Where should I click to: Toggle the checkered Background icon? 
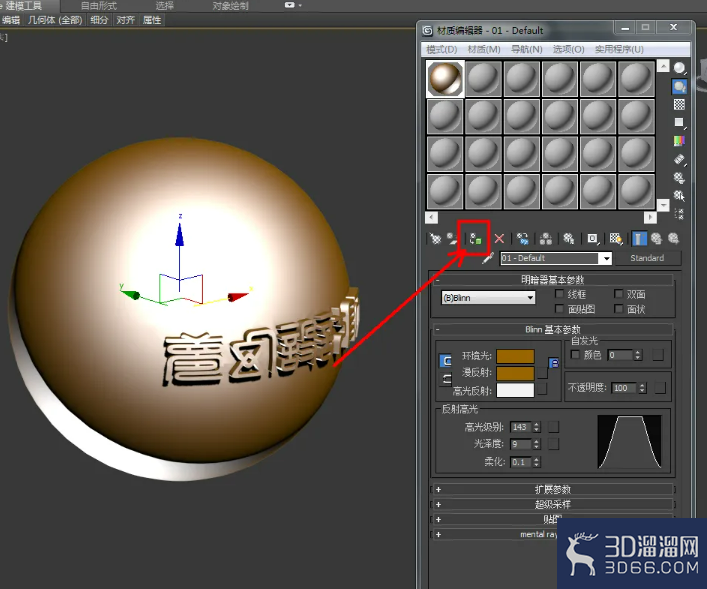[x=679, y=104]
